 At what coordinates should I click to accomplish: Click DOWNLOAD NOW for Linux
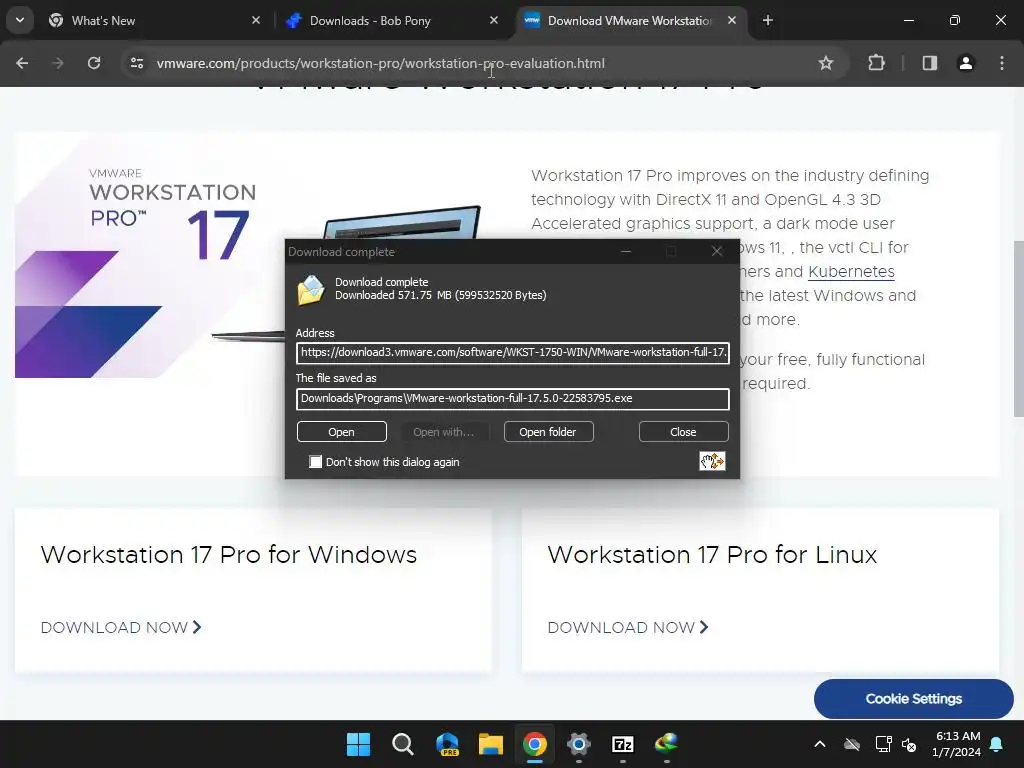coord(628,628)
